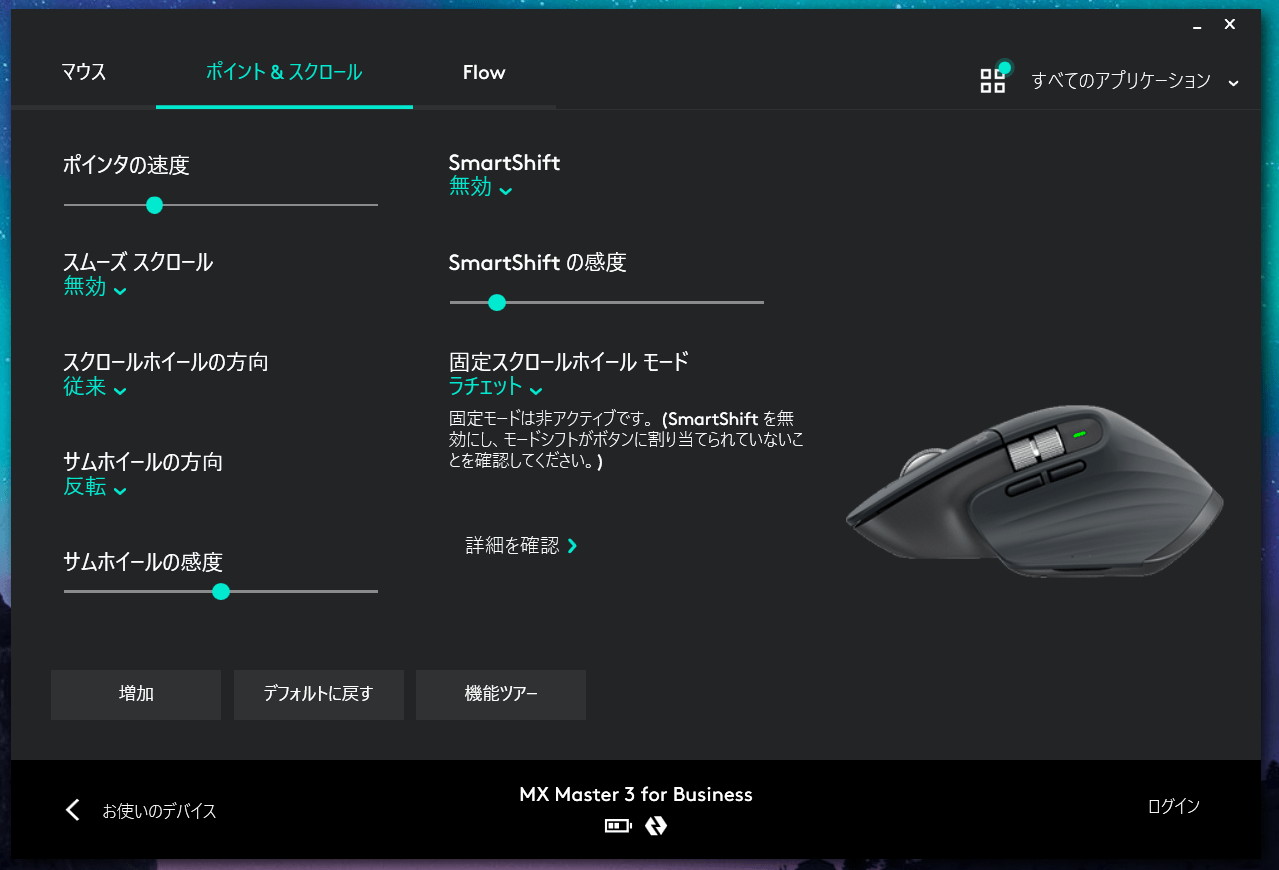Click the 固定モードは非アクティブです notice text
The image size is (1279, 870).
pyautogui.click(x=626, y=440)
